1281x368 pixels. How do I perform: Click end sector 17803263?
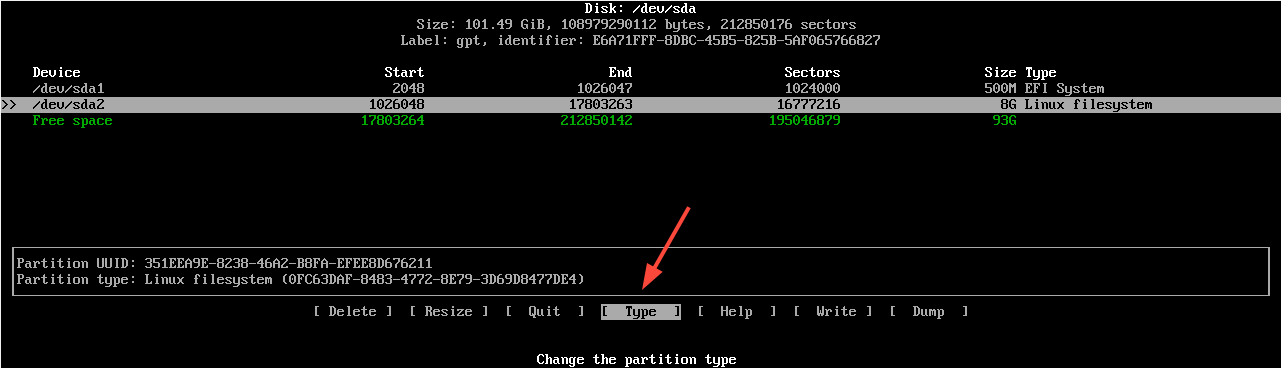tap(600, 105)
